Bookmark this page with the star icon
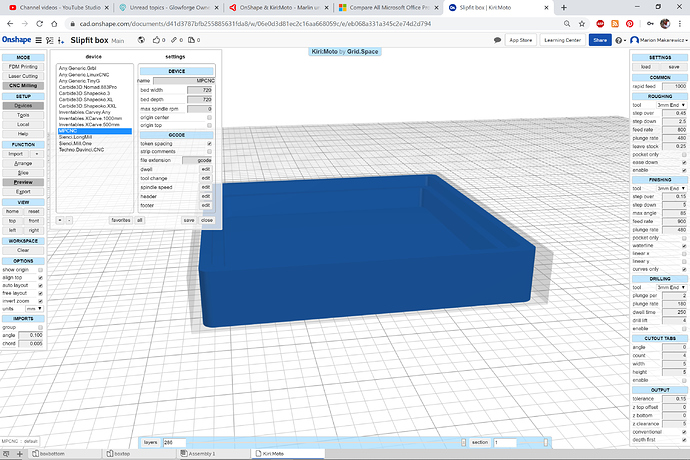 coord(582,24)
